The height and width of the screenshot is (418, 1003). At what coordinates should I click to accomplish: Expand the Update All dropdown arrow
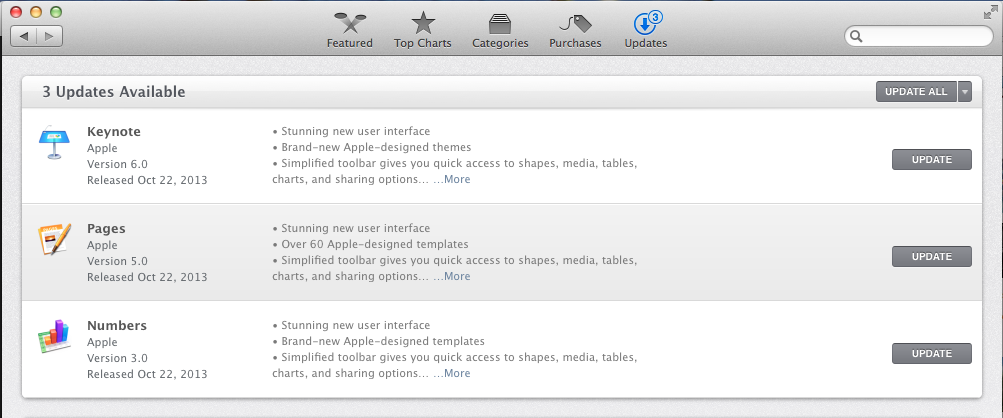(965, 92)
